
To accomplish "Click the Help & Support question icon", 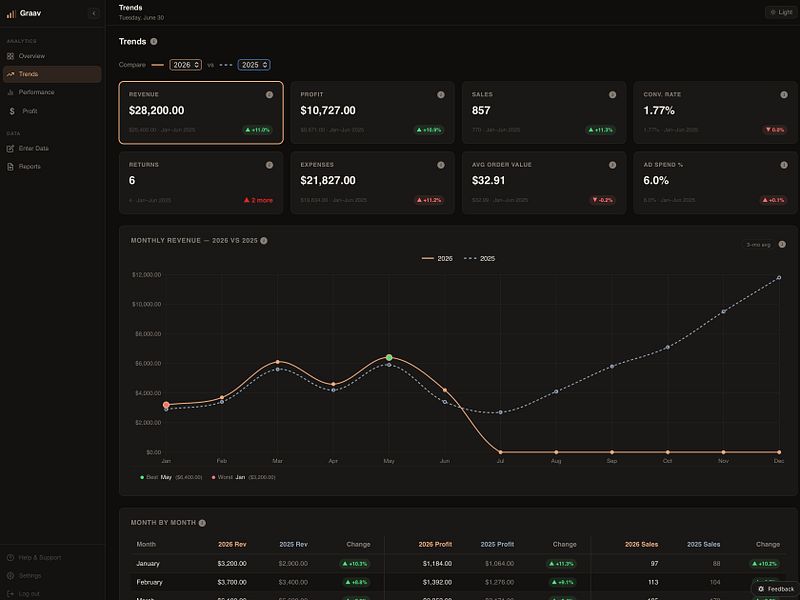I will point(10,558).
